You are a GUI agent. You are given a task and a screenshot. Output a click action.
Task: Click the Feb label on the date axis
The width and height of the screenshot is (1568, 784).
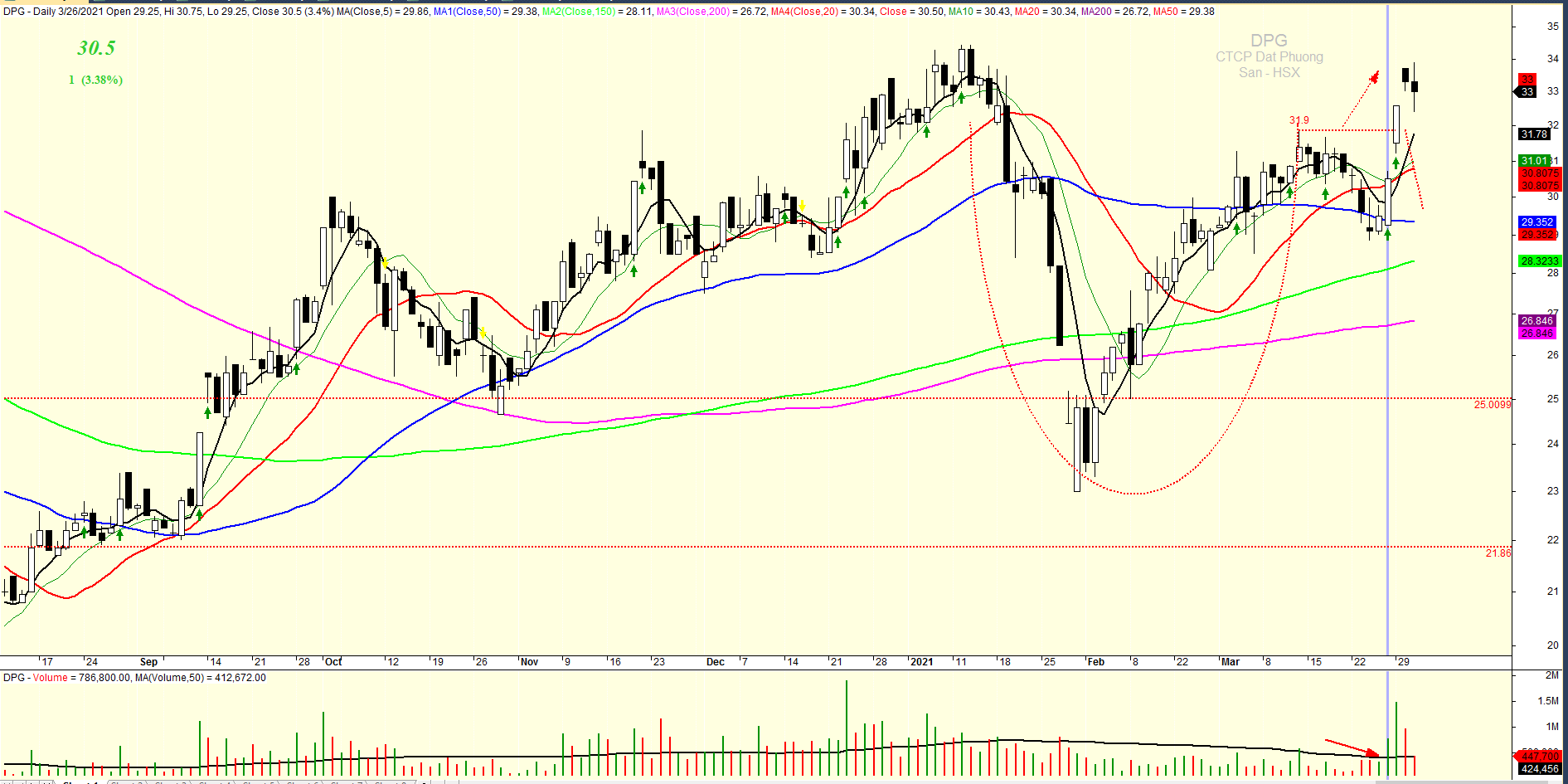click(1095, 662)
